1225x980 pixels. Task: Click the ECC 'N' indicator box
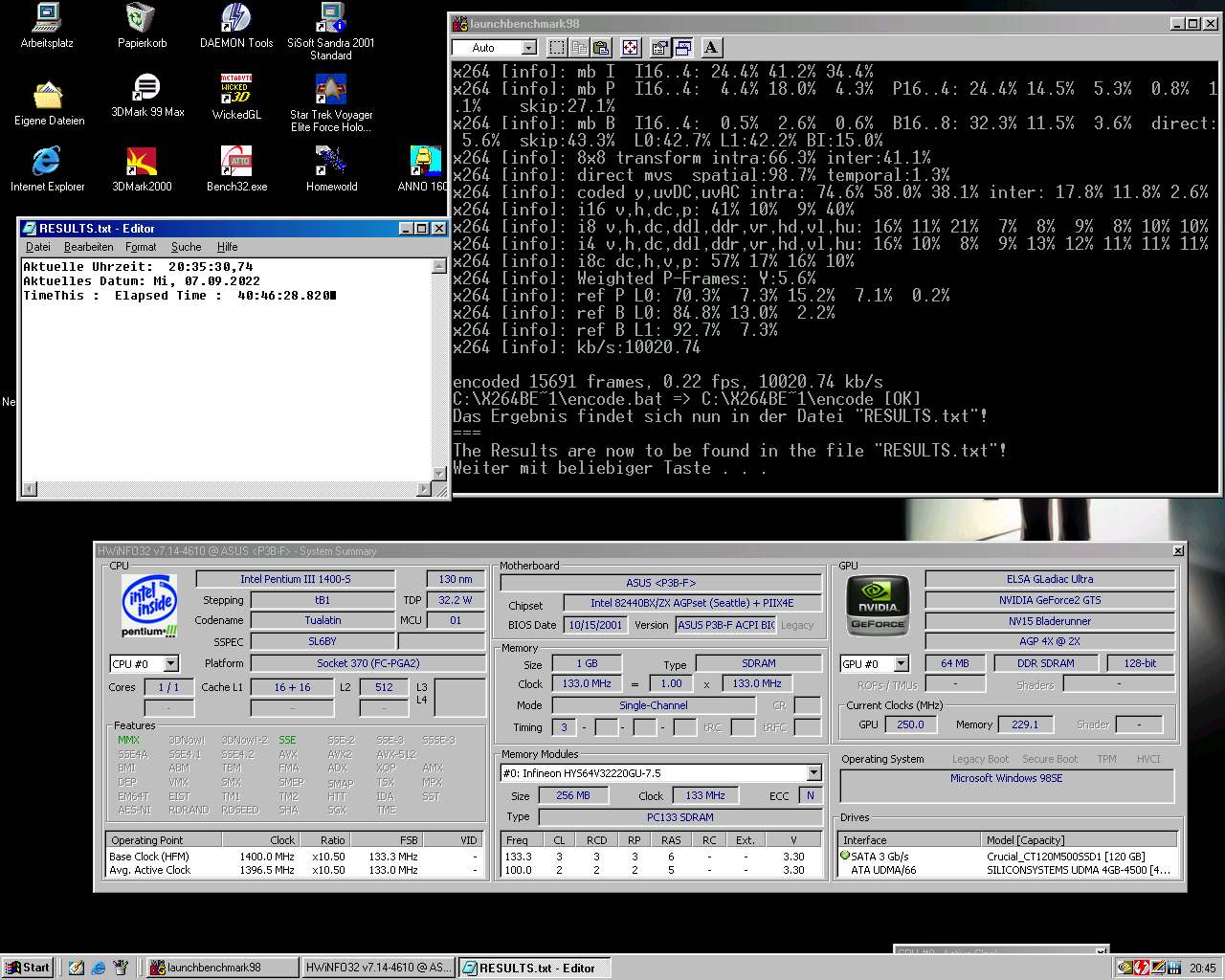(811, 795)
